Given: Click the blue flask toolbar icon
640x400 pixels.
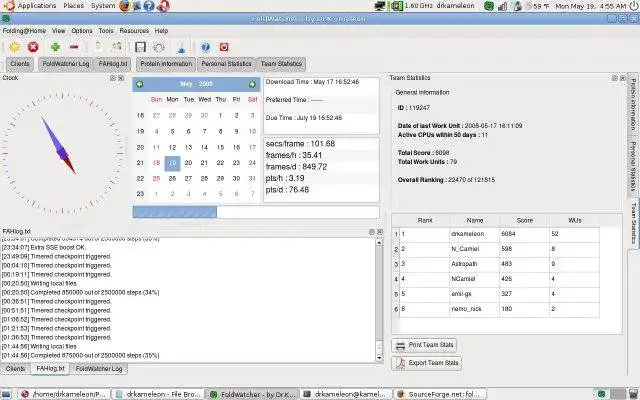Looking at the screenshot, I should tap(182, 47).
